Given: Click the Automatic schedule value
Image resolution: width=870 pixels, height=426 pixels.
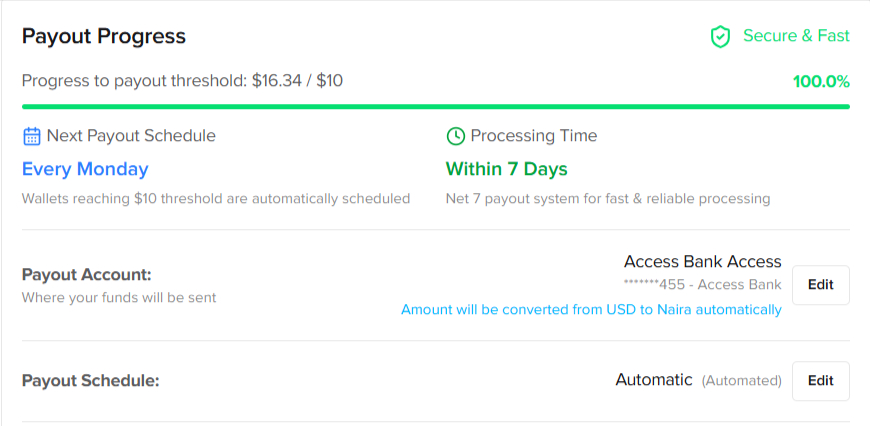Looking at the screenshot, I should coord(654,380).
